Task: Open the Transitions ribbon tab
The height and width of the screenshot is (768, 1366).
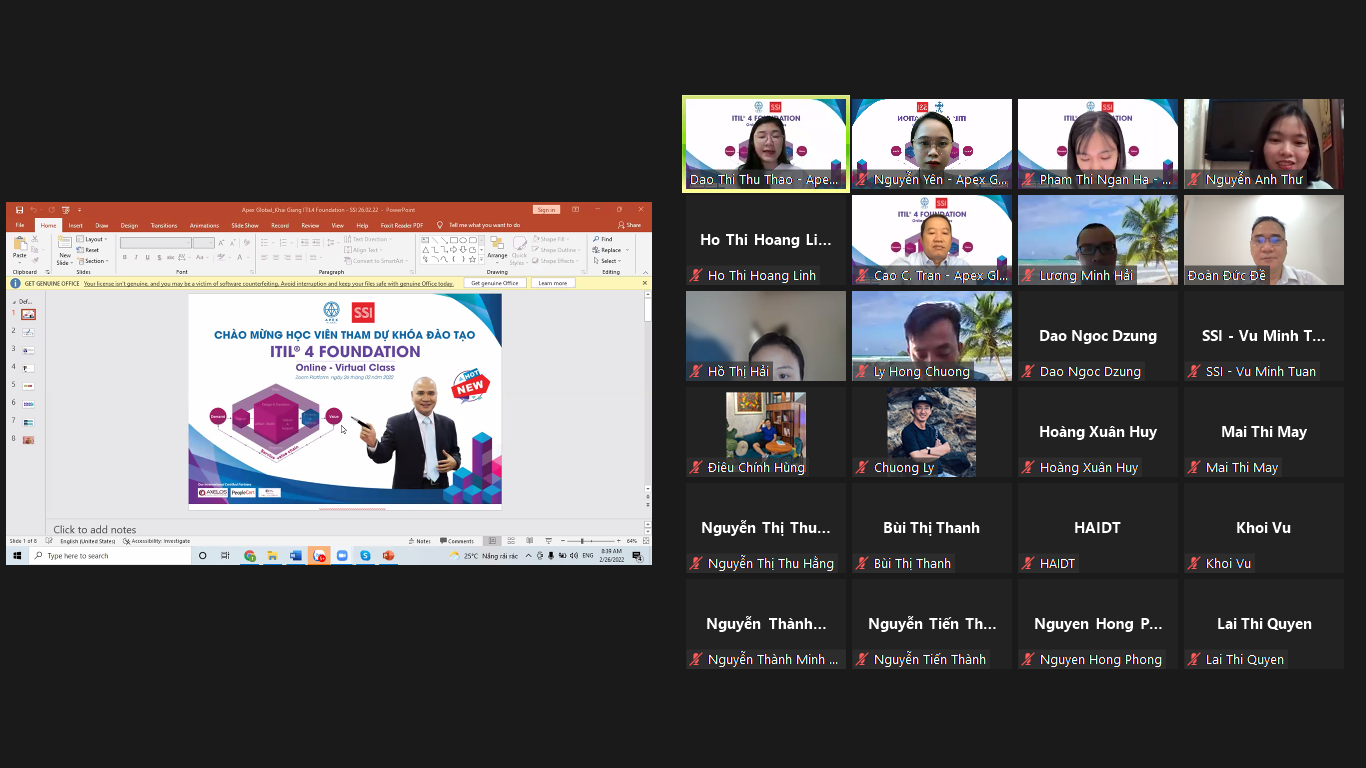Action: point(163,225)
